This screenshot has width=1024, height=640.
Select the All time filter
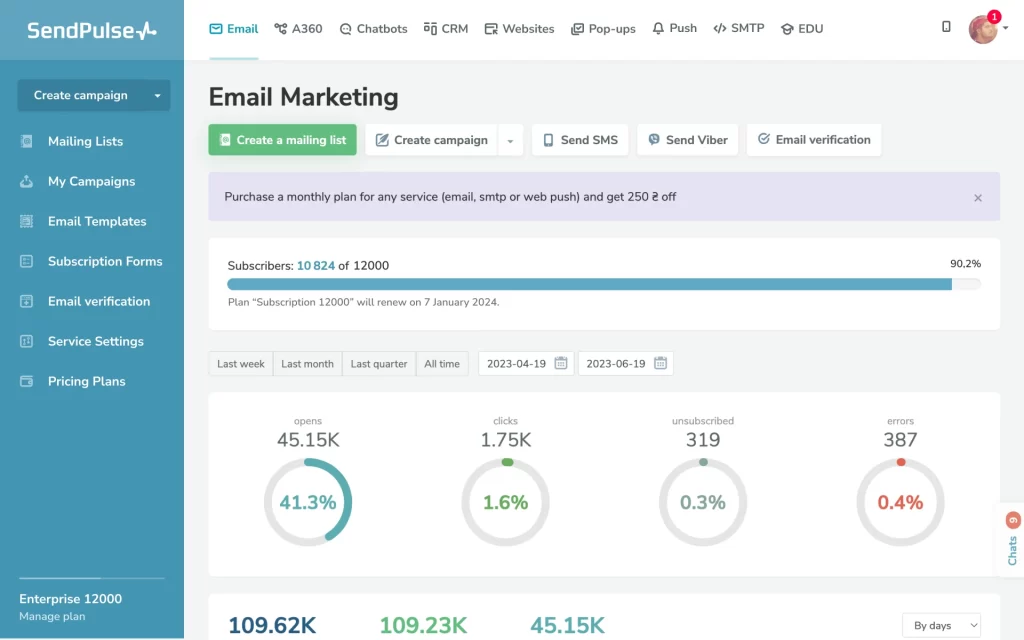(x=442, y=363)
